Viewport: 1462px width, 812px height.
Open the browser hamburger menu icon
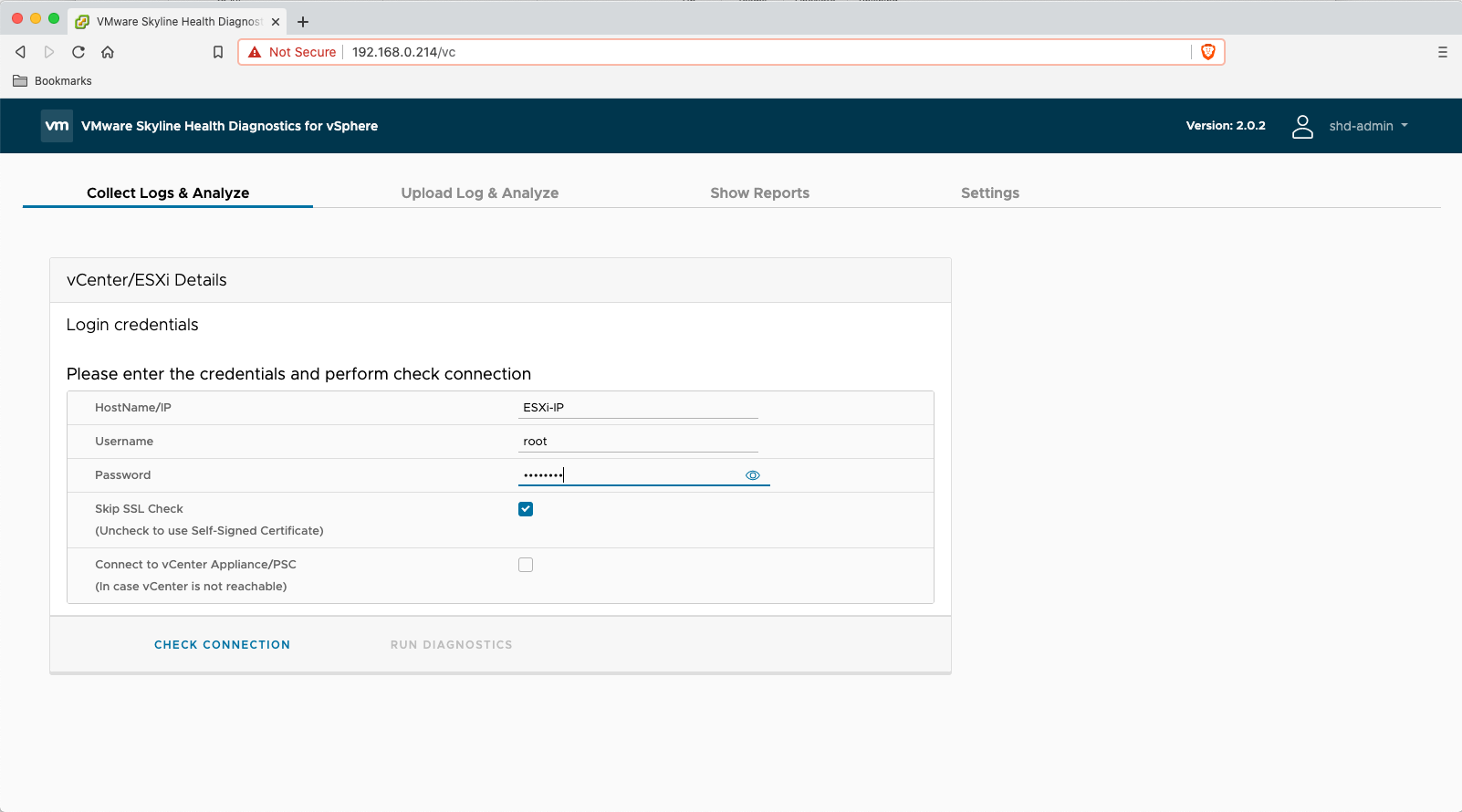[1443, 52]
